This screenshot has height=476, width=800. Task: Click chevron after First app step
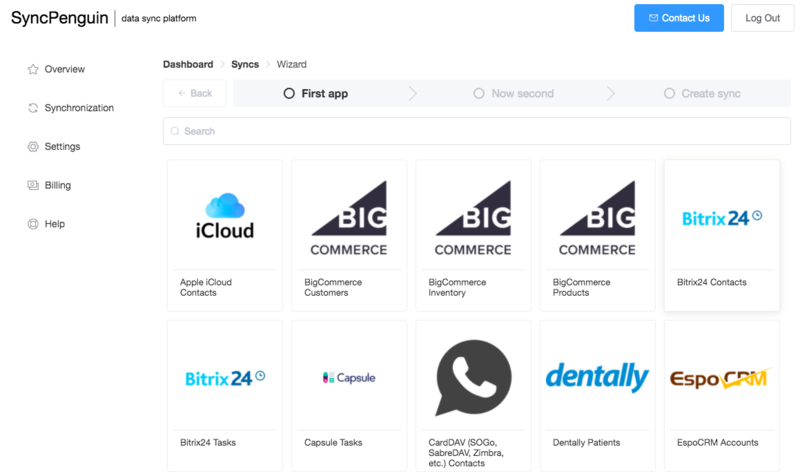click(413, 93)
